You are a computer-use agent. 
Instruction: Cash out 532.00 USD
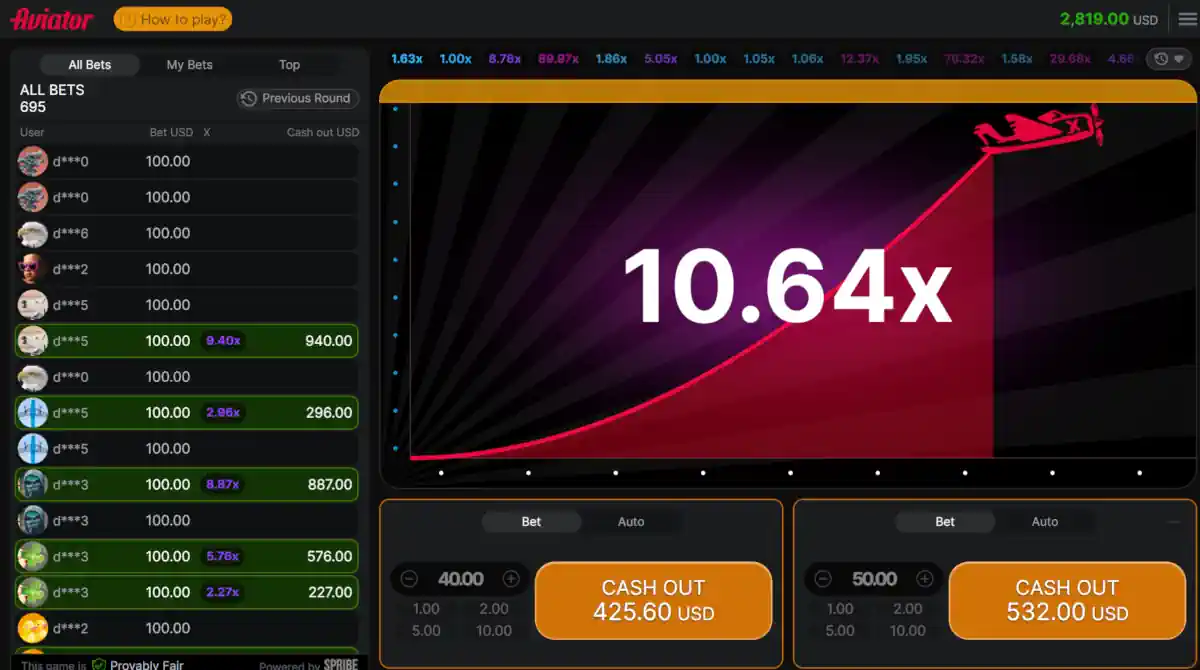pyautogui.click(x=1067, y=600)
